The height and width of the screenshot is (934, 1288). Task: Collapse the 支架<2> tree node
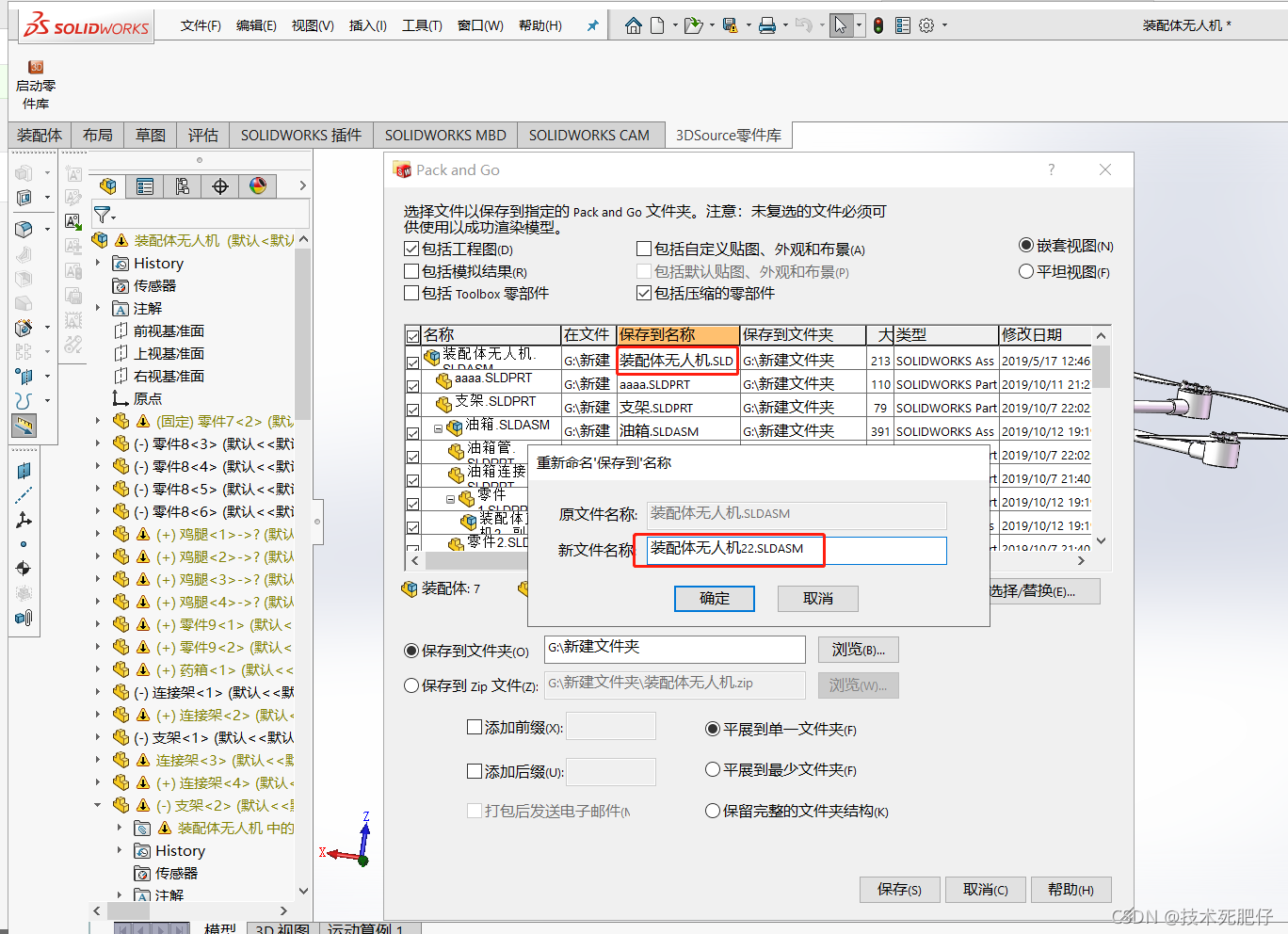98,805
